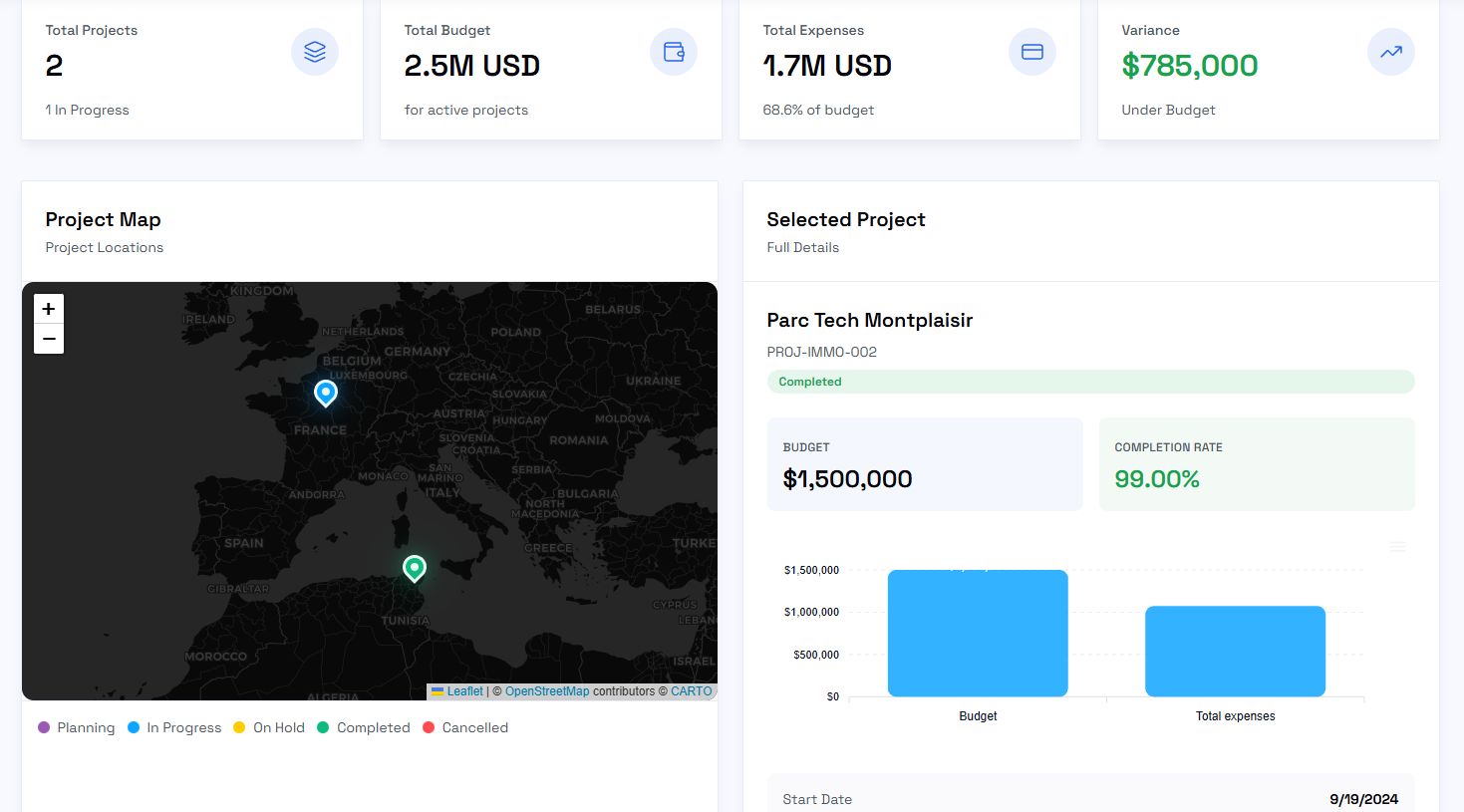Screen dimensions: 1464x812
Task: Open the OpenStreetMap contributors link
Action: tap(546, 691)
